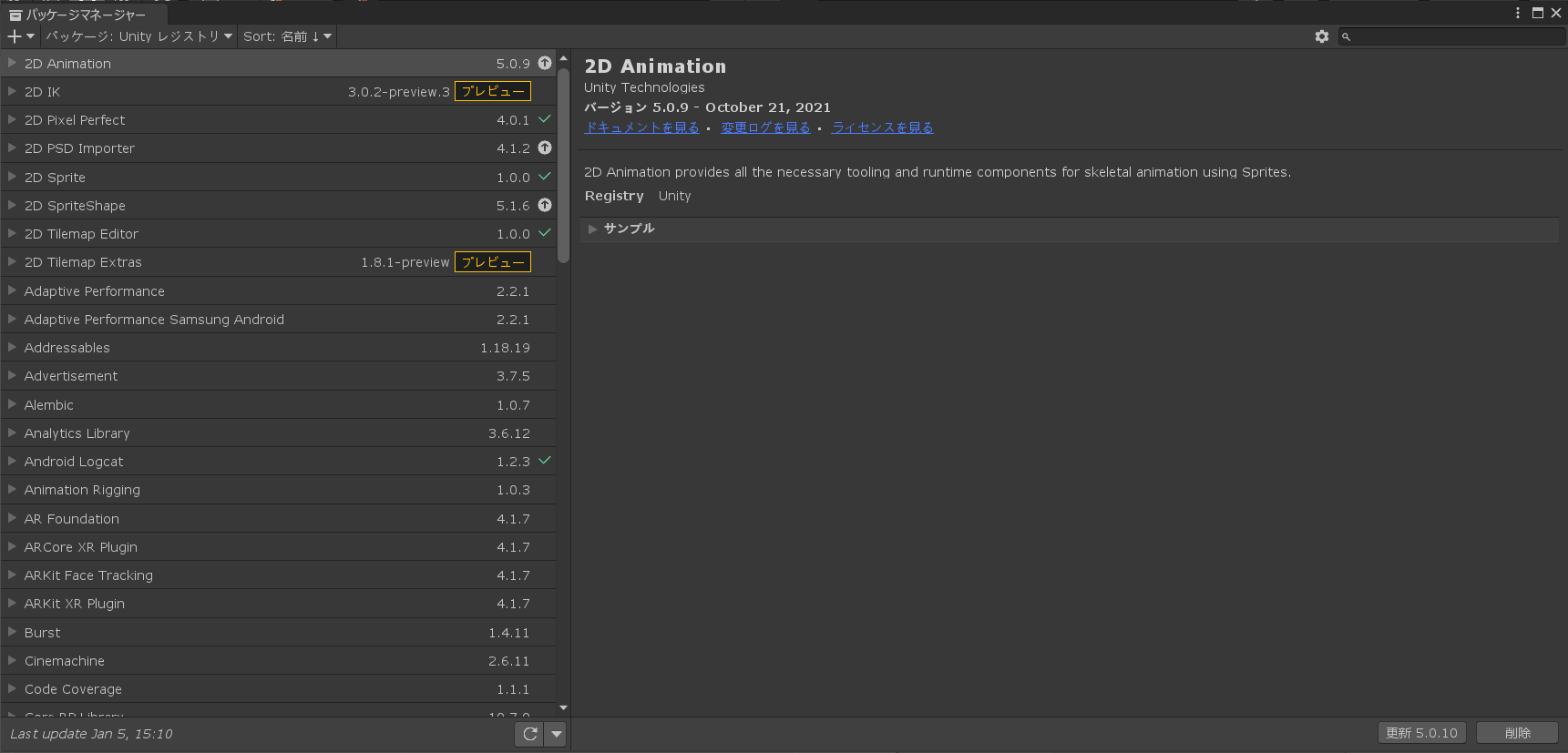1568x753 pixels.
Task: Click the list scroll up arrow
Action: click(563, 57)
